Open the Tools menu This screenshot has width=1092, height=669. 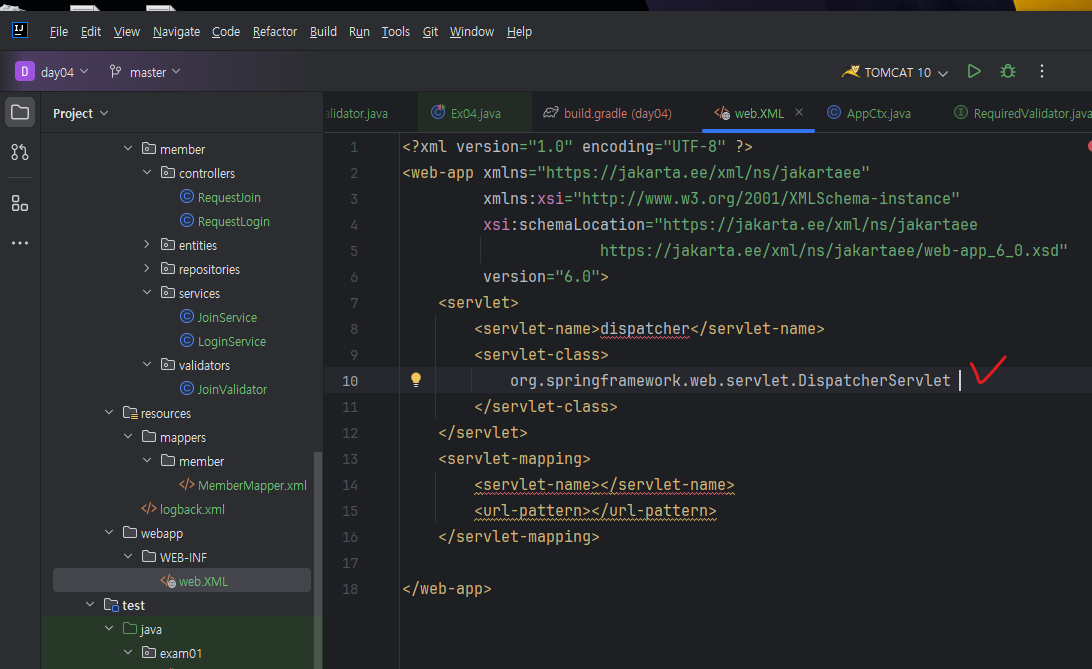point(396,31)
